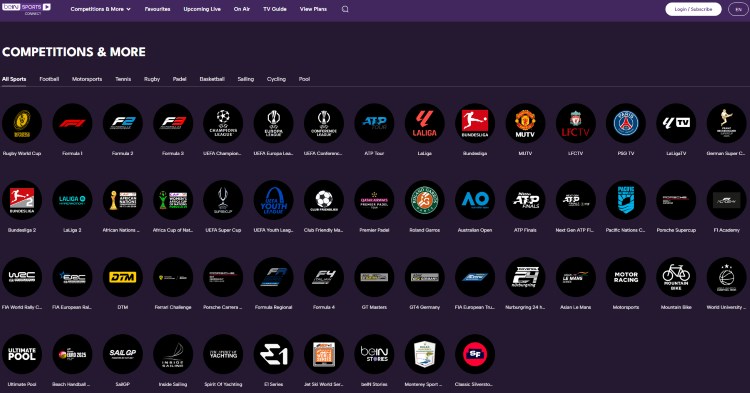The height and width of the screenshot is (393, 750).
Task: Change language with the EN button
Action: (x=739, y=9)
